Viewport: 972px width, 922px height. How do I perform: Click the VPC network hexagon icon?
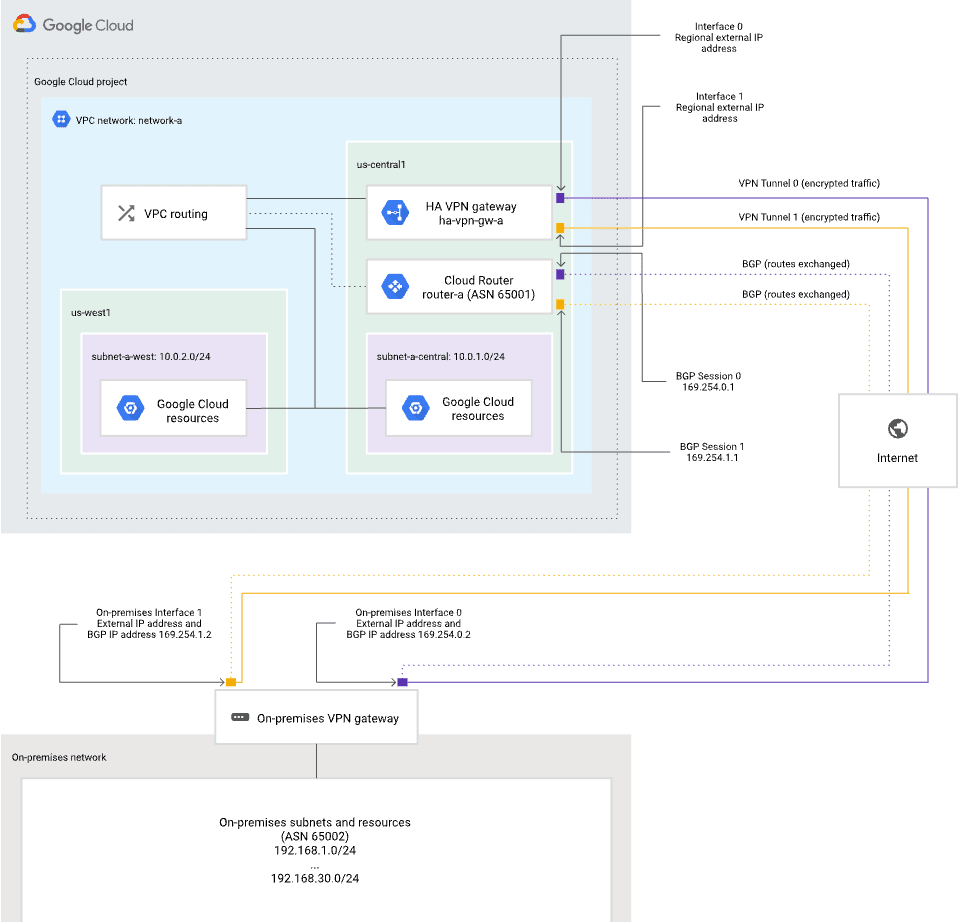coord(61,119)
